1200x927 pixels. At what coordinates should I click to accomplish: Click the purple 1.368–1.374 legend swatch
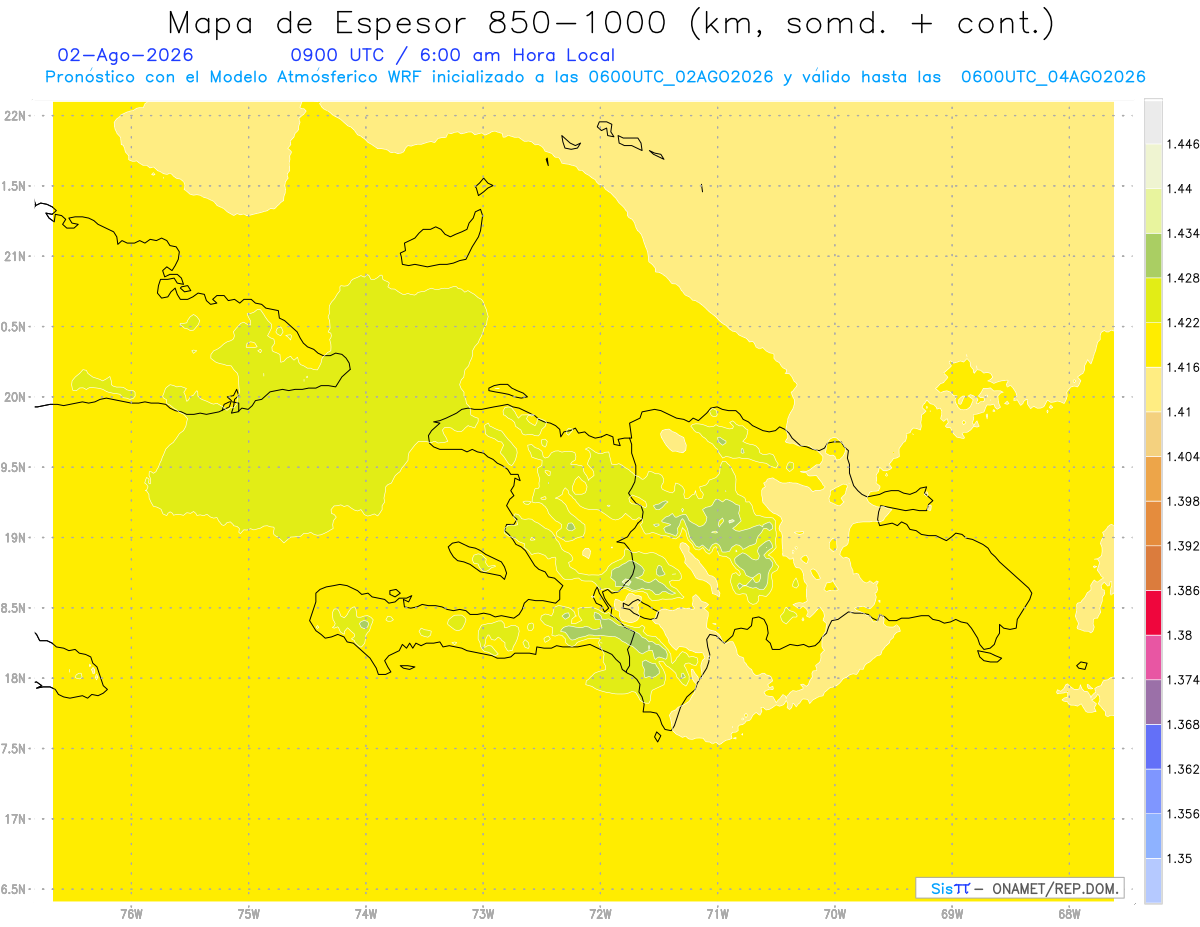point(1153,702)
